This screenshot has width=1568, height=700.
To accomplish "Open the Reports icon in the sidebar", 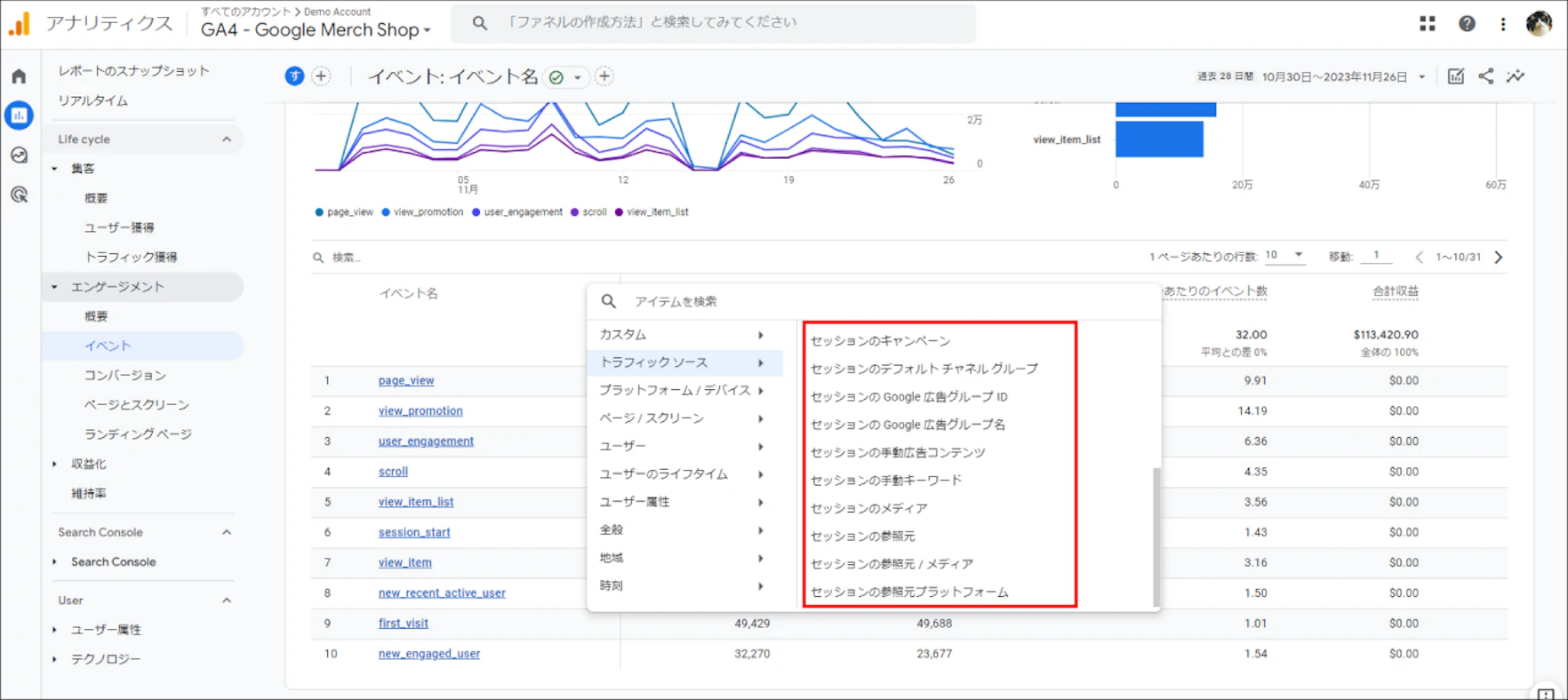I will click(x=19, y=115).
